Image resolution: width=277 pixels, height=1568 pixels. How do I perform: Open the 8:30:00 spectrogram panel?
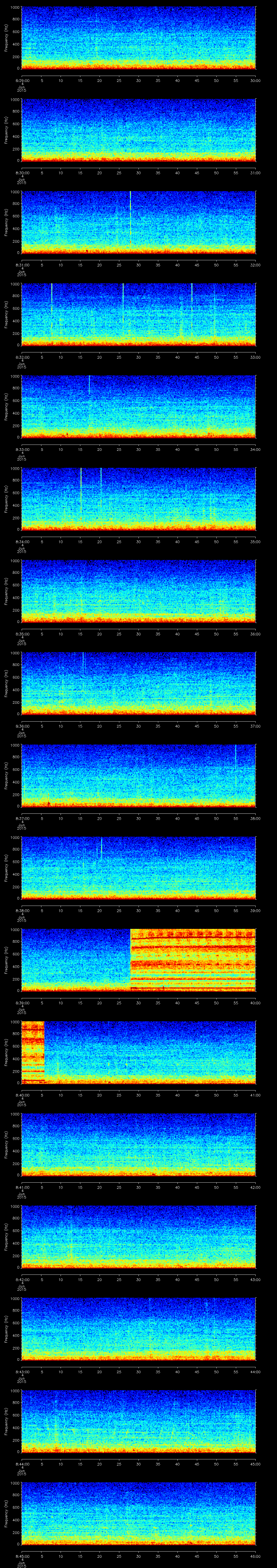click(x=138, y=130)
